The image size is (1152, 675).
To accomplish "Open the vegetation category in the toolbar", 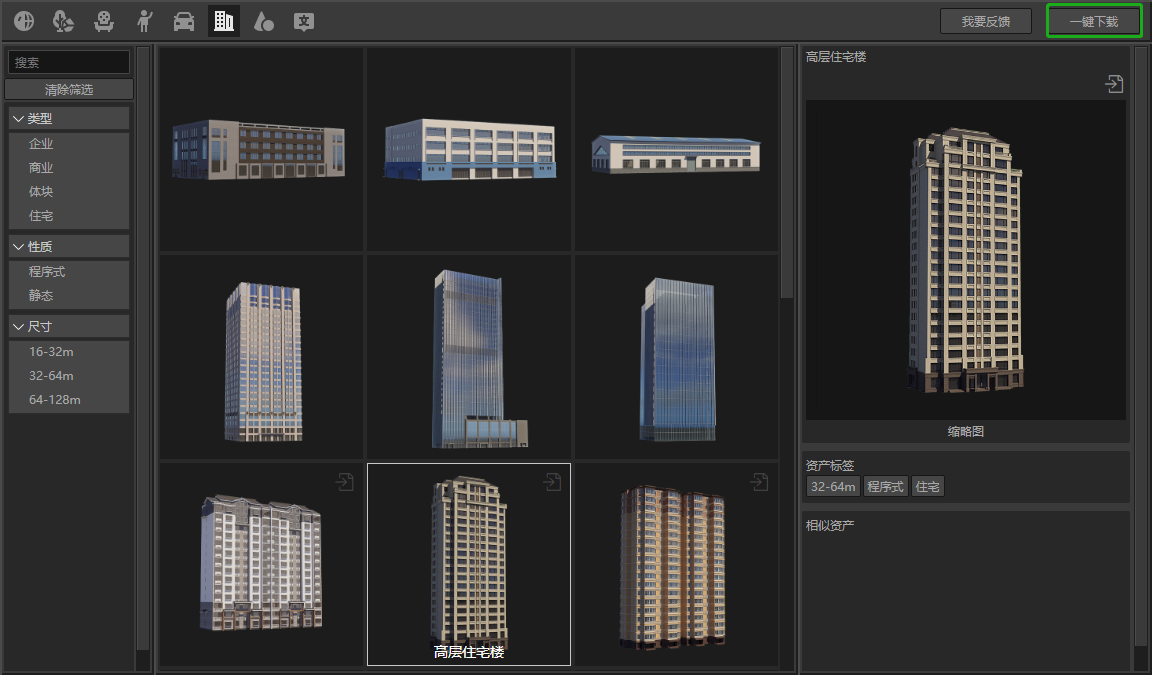I will (x=63, y=20).
